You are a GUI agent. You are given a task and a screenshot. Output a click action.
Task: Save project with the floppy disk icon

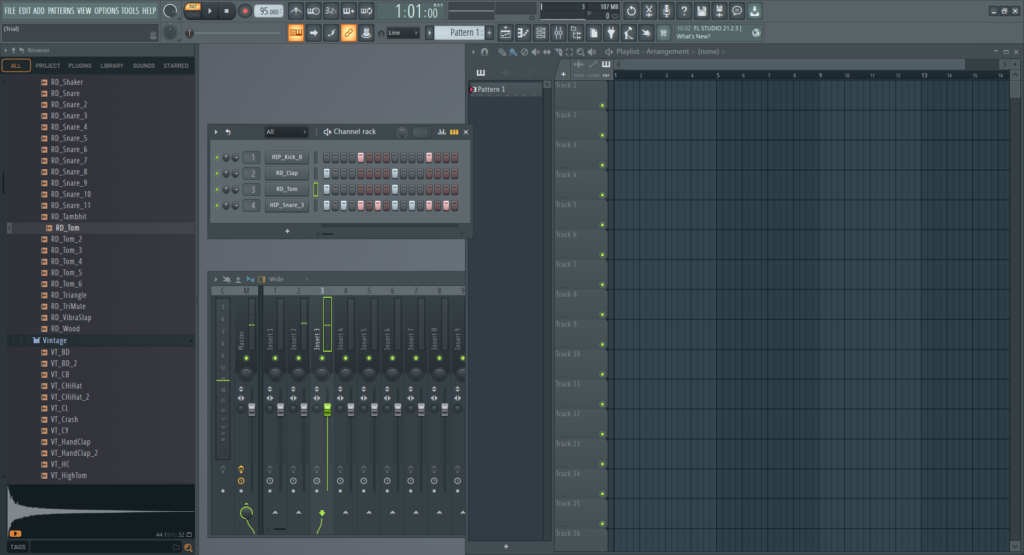(x=701, y=11)
